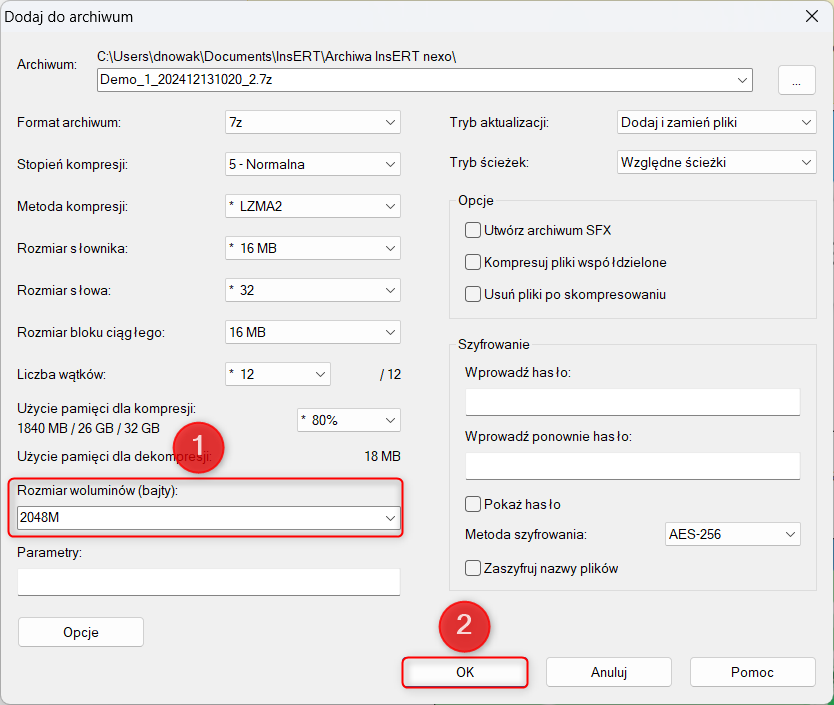Click the '/ 12' thread count text
Viewport: 834px width, 705px height.
click(x=390, y=375)
